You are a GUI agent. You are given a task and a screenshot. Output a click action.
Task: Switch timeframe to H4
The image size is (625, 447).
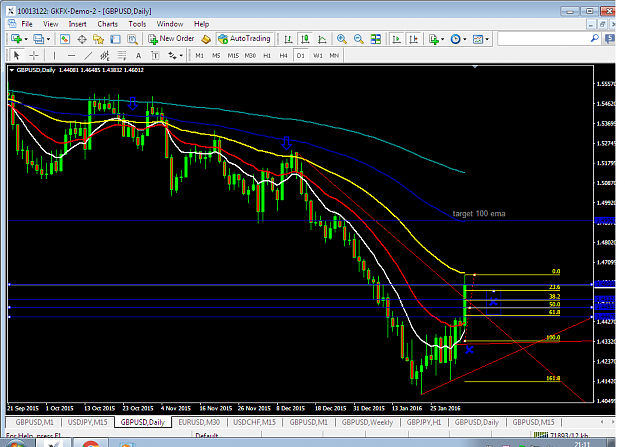coord(283,55)
